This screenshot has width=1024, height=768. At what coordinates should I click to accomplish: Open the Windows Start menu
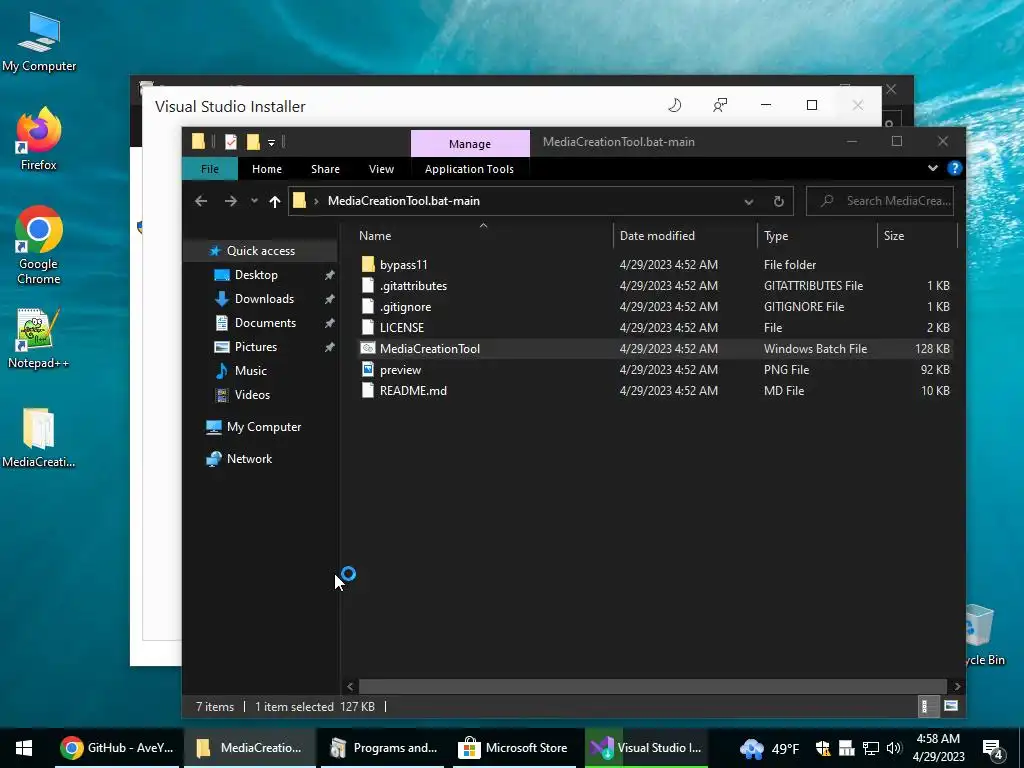click(24, 748)
